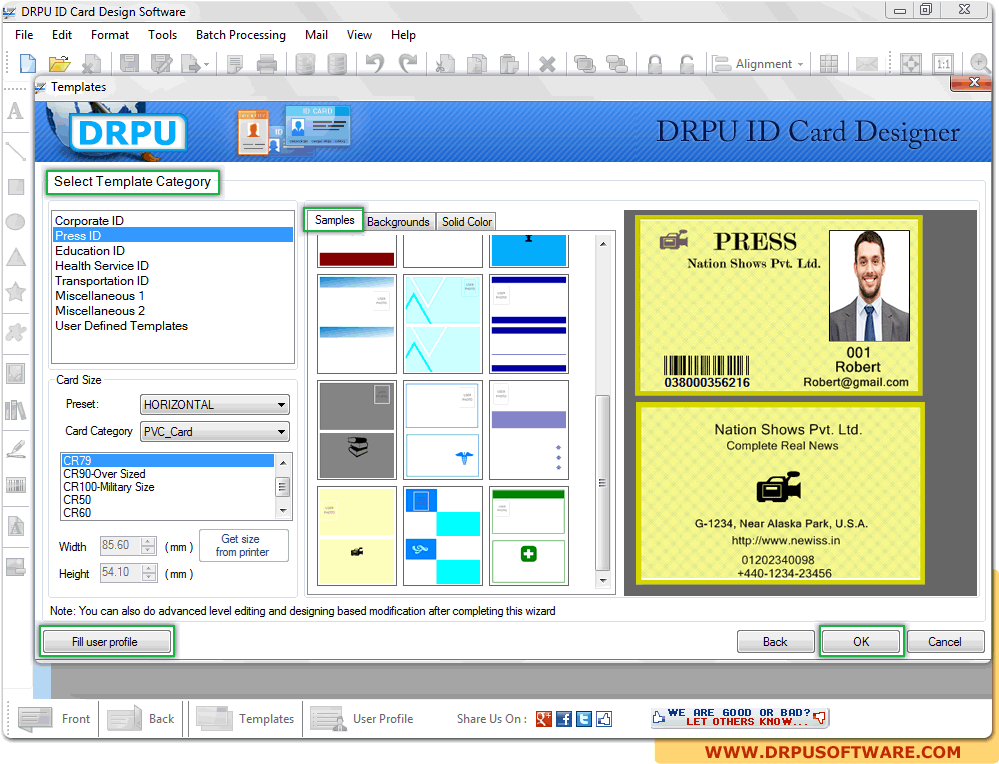This screenshot has width=999, height=764.
Task: Switch to Front card side
Action: 54,718
